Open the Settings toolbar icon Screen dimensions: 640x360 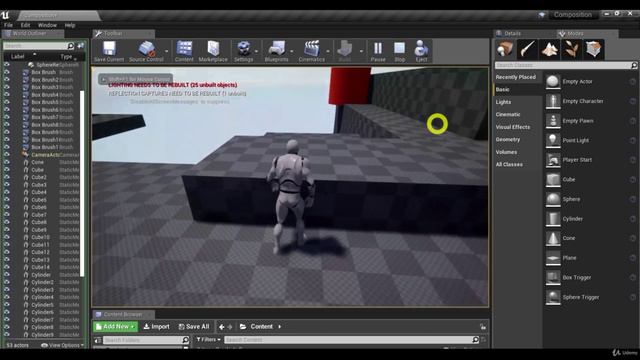pos(244,48)
